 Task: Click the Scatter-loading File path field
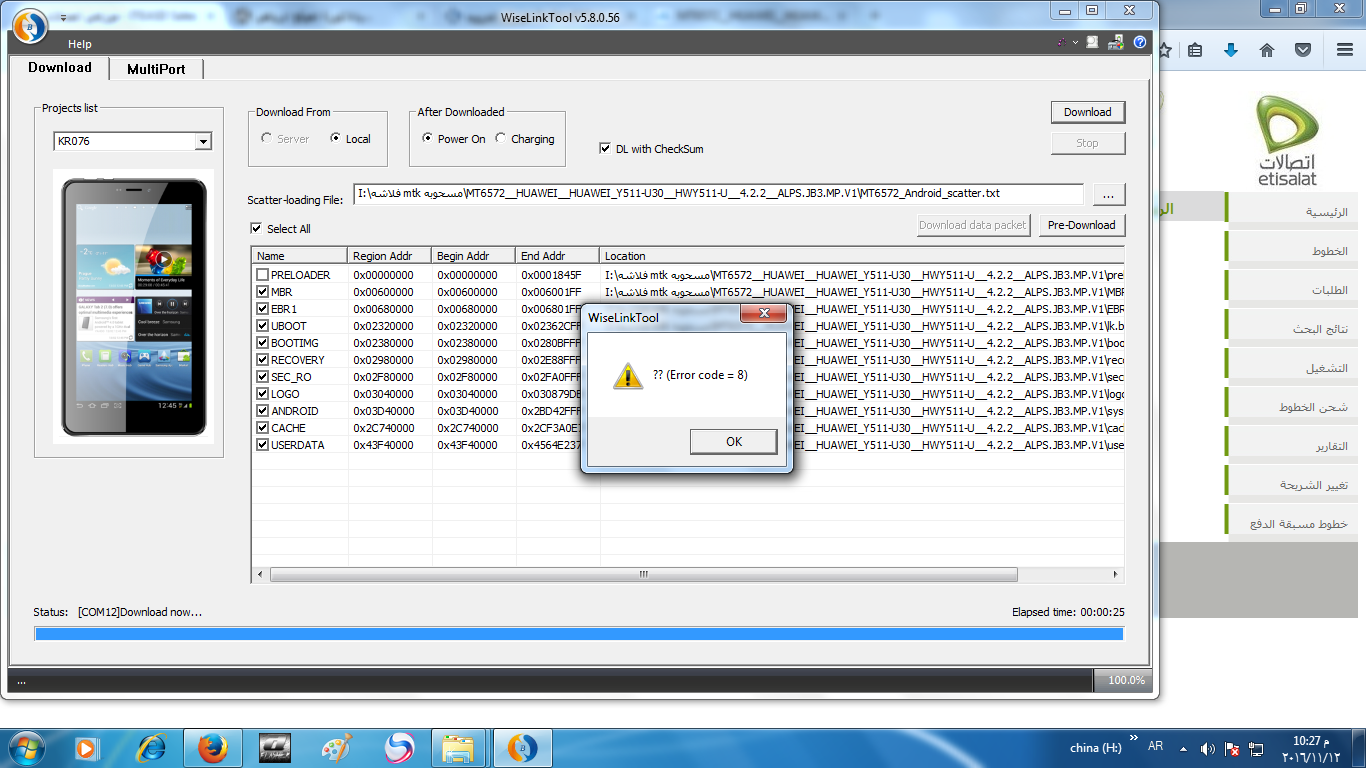pos(718,194)
